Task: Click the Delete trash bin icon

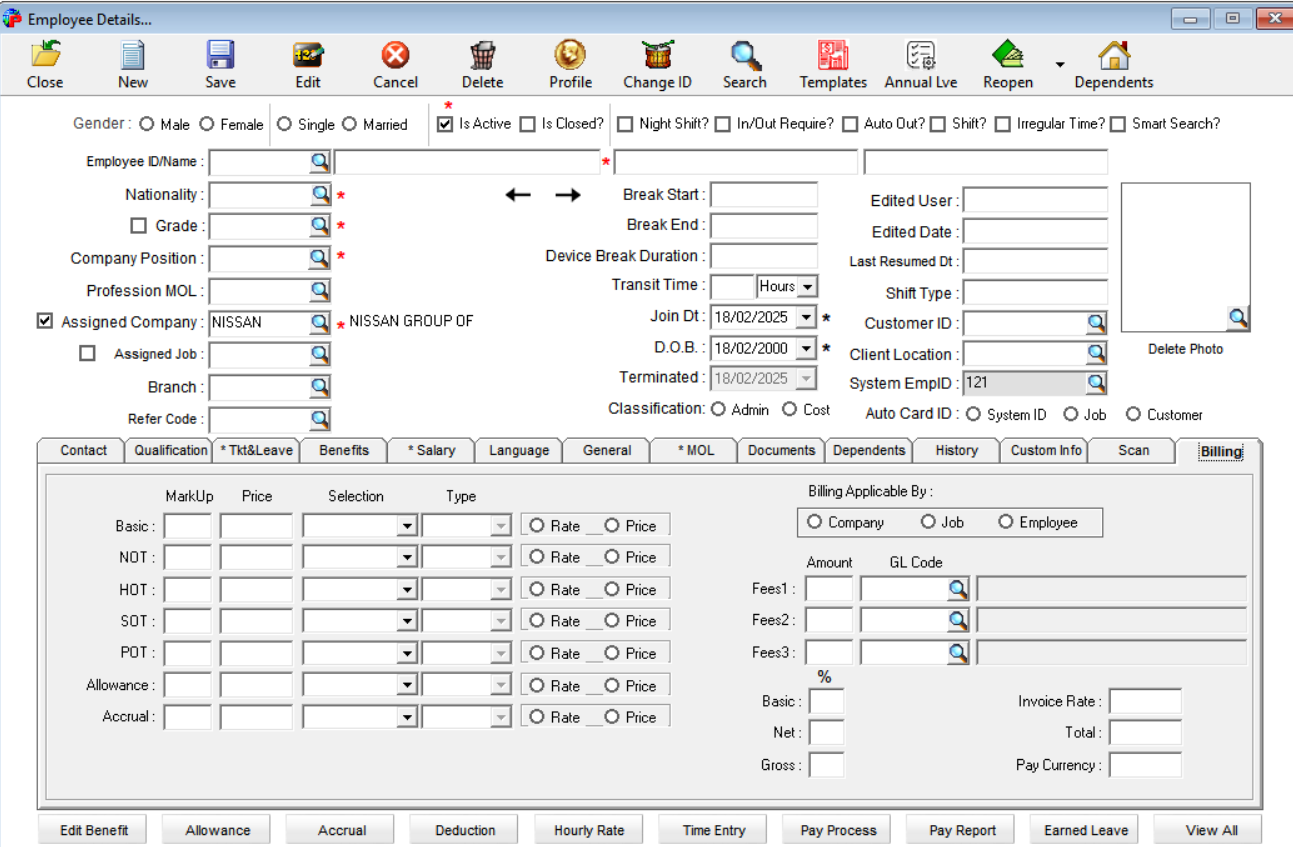Action: [483, 55]
